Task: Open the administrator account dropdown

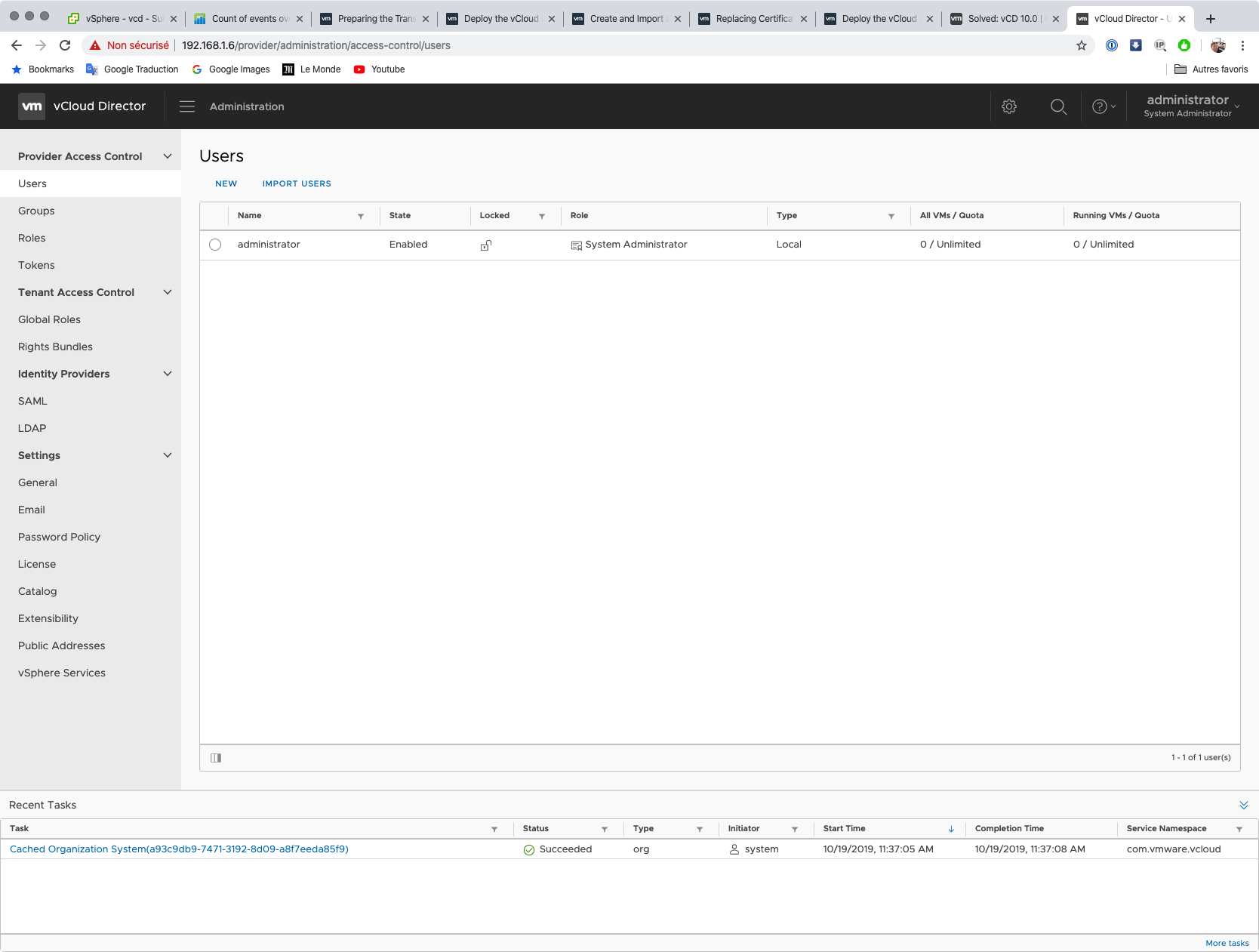Action: click(1192, 106)
